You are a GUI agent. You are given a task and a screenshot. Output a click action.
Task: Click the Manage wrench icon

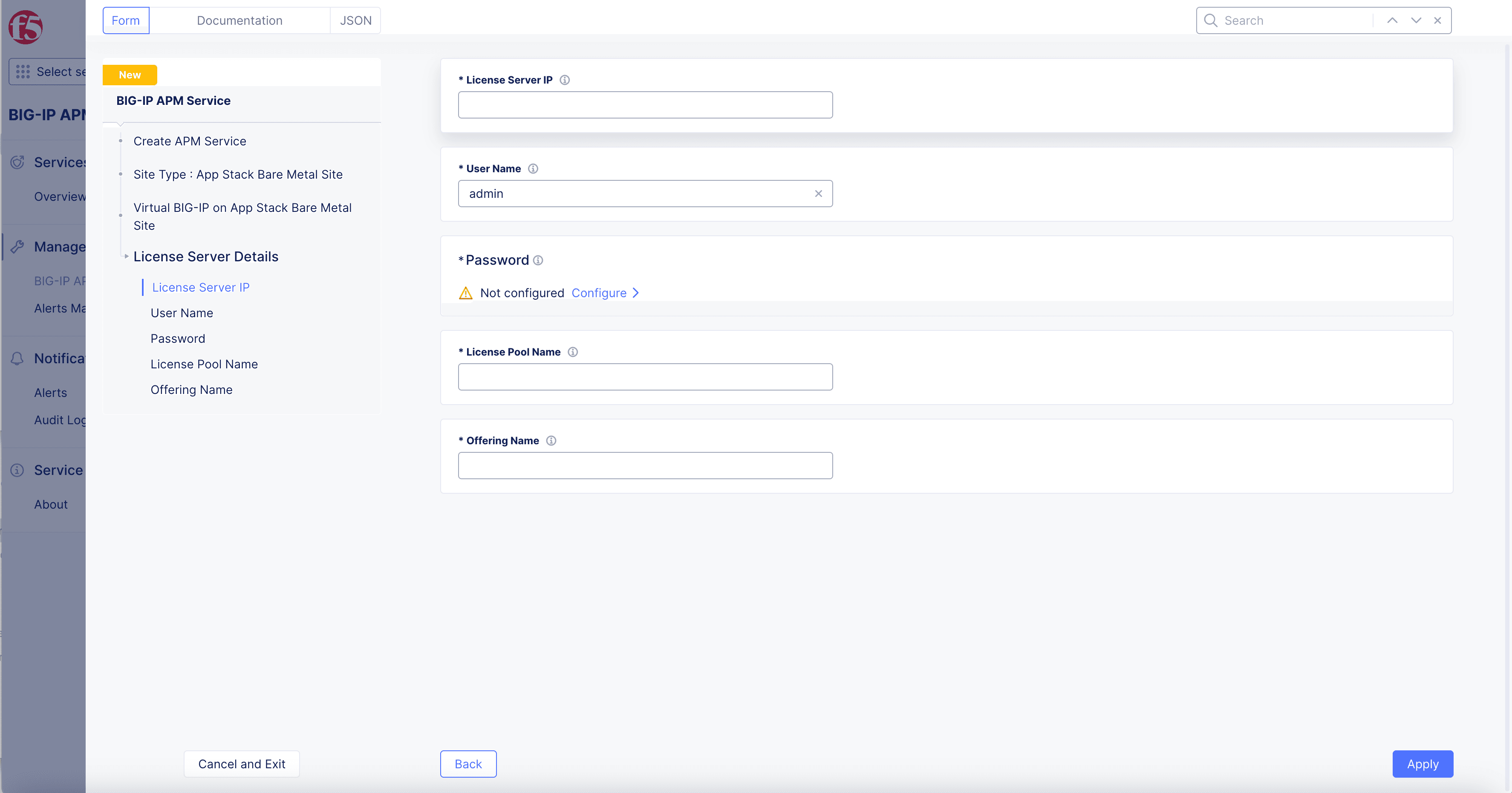(x=17, y=247)
